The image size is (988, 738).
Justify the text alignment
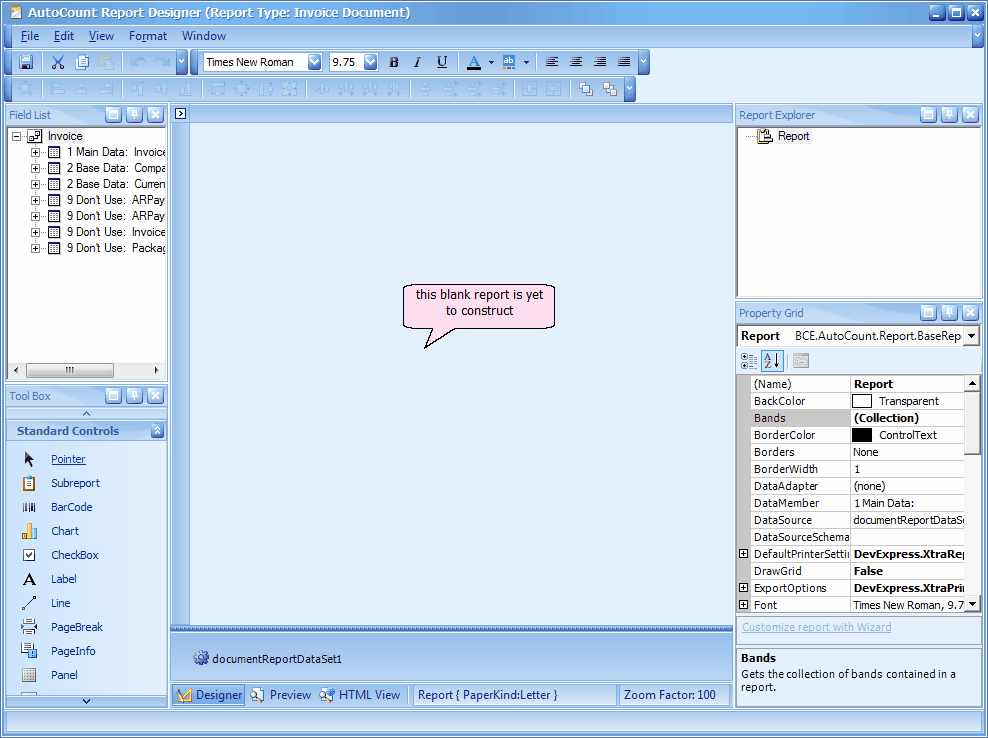pyautogui.click(x=624, y=62)
